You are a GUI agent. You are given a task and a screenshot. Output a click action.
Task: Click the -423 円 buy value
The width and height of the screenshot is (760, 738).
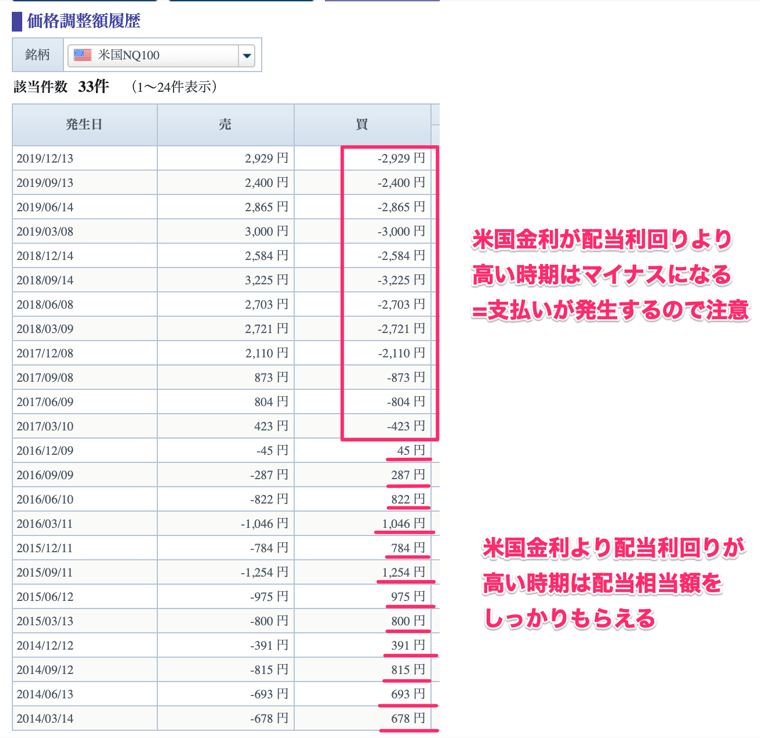click(x=406, y=426)
